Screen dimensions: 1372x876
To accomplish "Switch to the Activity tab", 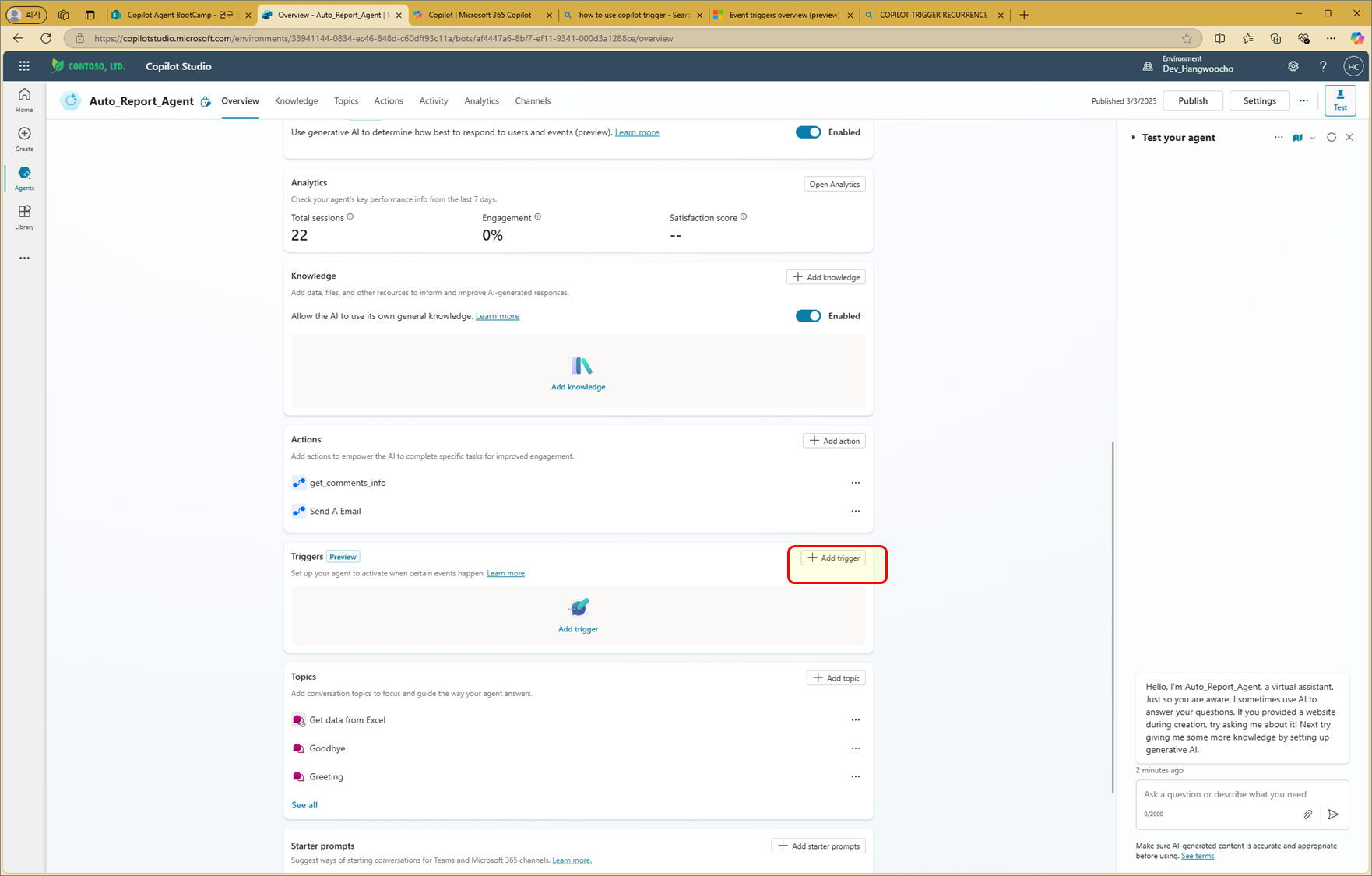I will [434, 100].
